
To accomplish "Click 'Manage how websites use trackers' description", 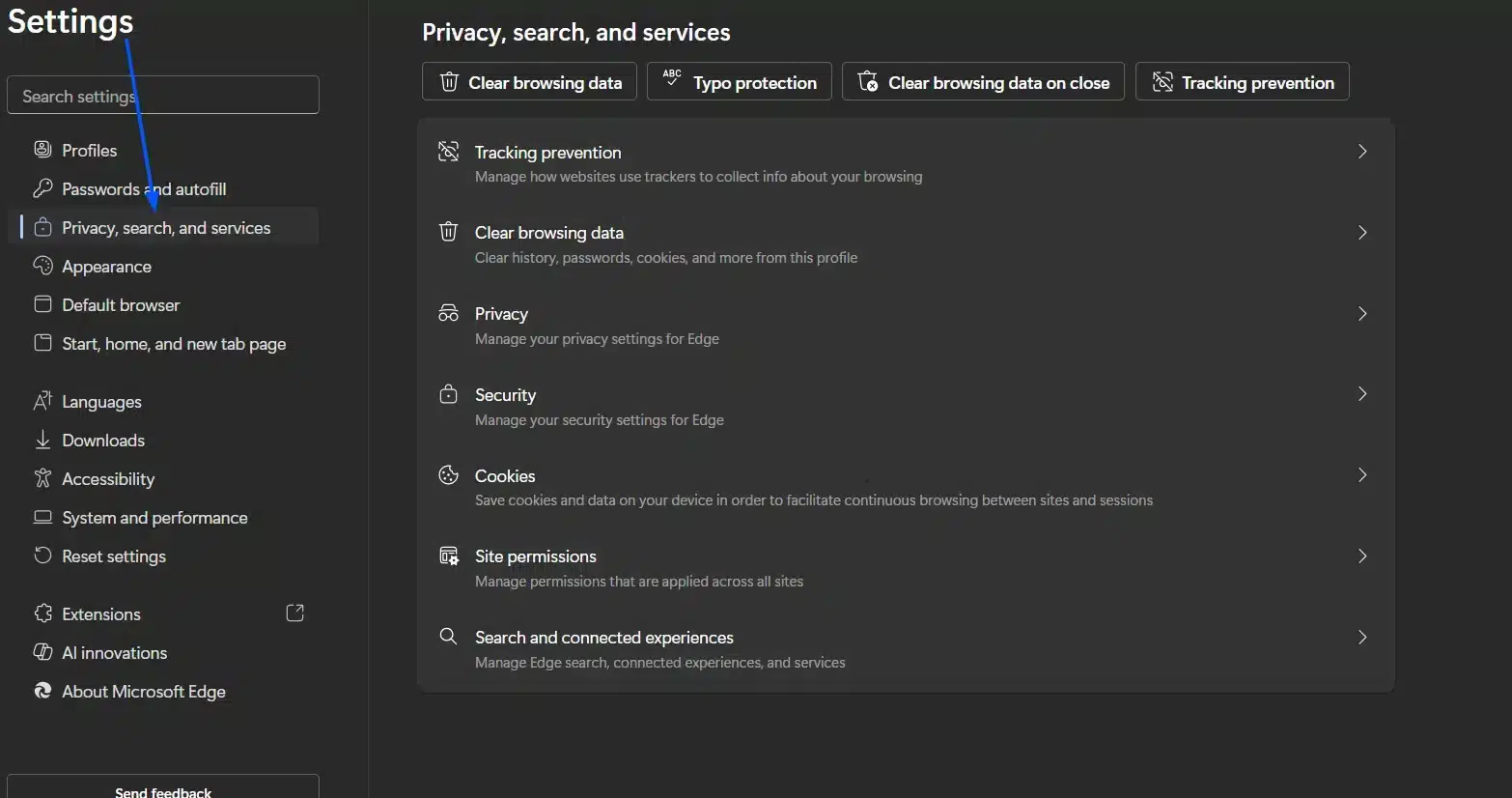I will [698, 177].
